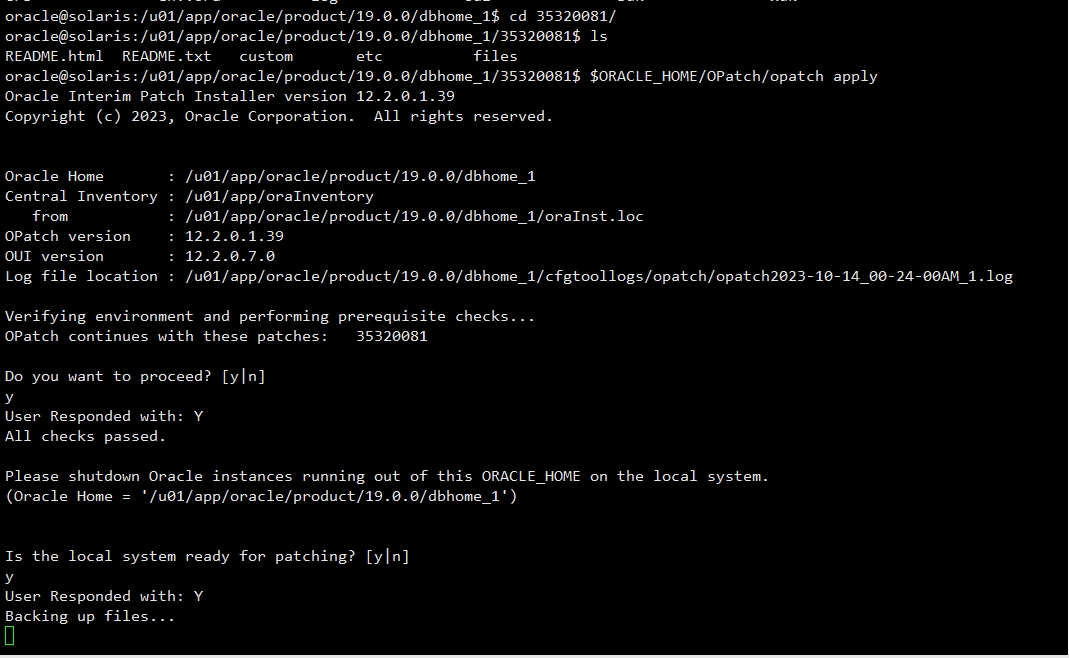Click the 'All checks passed.' line

pyautogui.click(x=85, y=436)
